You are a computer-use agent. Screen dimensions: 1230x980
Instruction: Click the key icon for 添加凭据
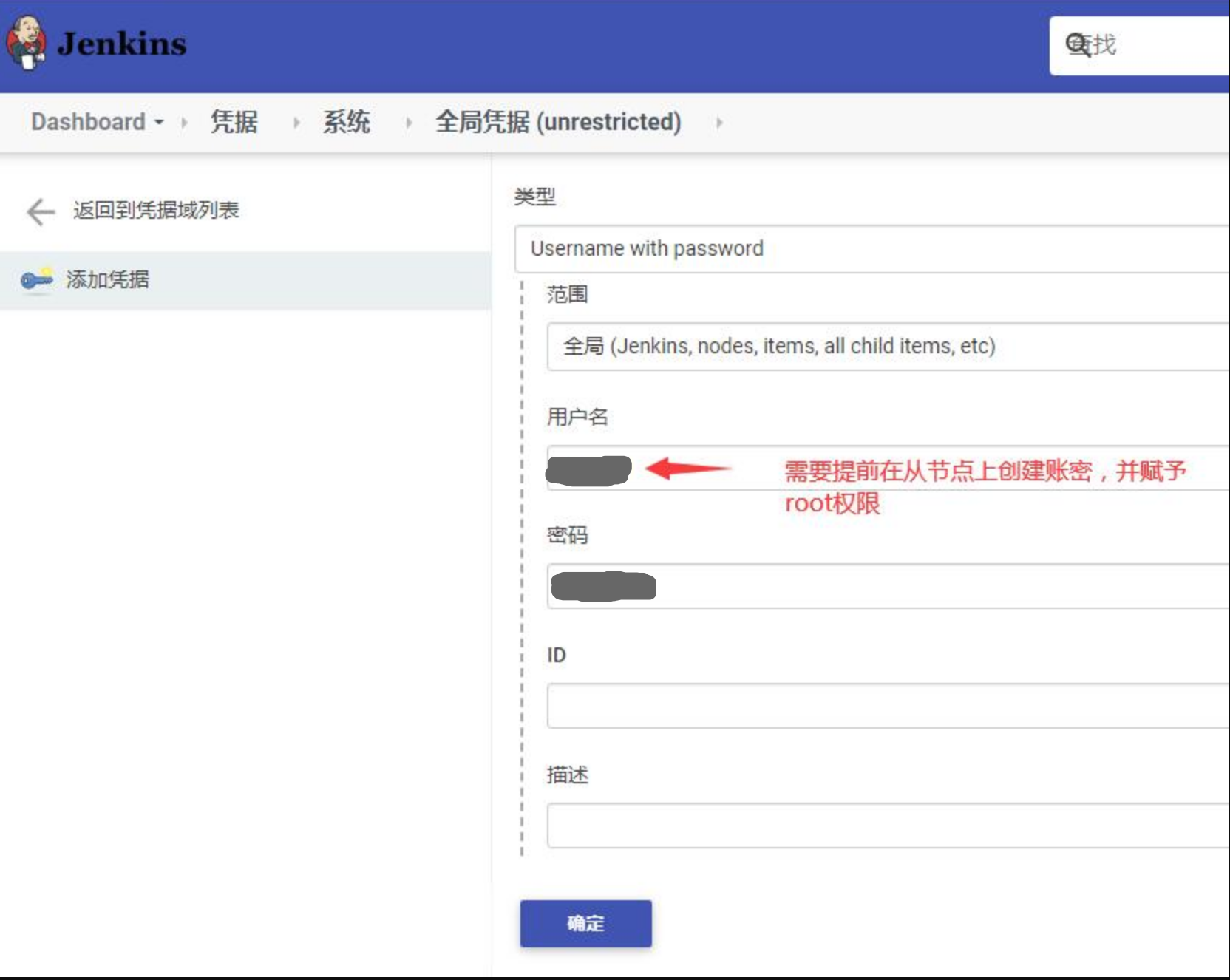pyautogui.click(x=37, y=280)
